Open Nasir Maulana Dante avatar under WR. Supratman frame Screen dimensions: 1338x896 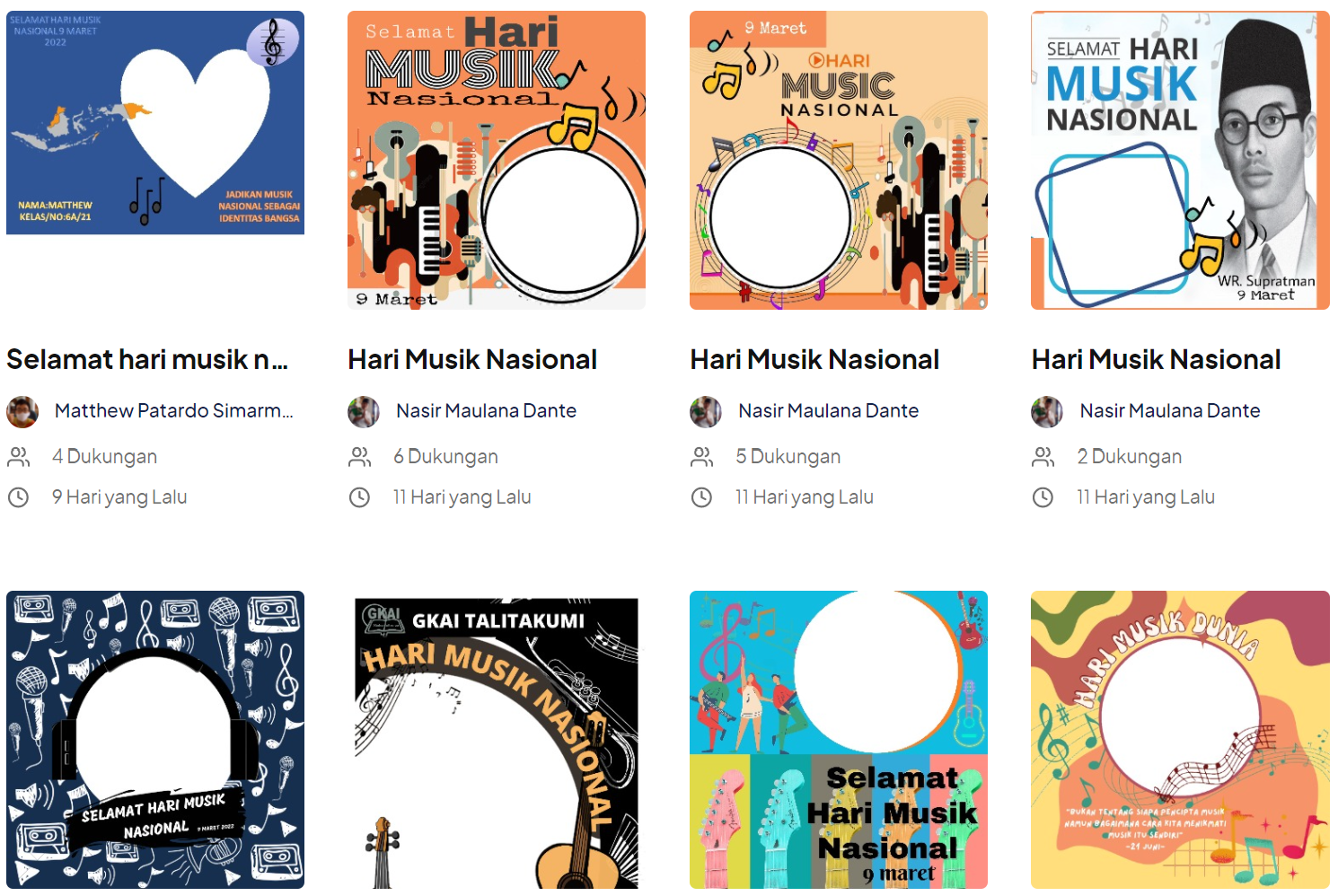[x=1047, y=411]
